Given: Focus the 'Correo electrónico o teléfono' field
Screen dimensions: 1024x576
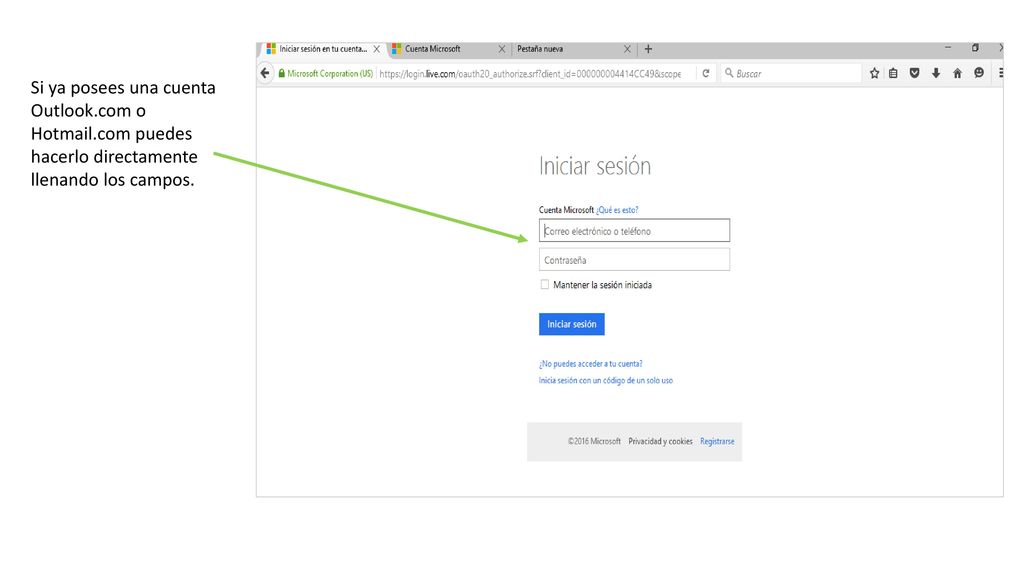Looking at the screenshot, I should (634, 231).
